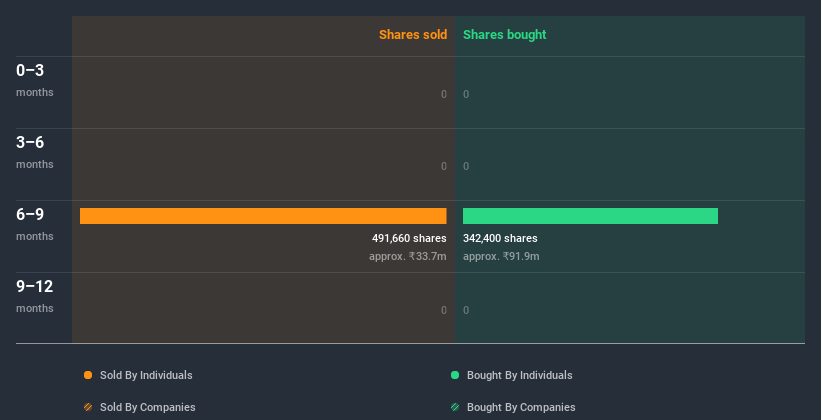
Task: Click the 491,660 shares value
Action: (x=409, y=238)
